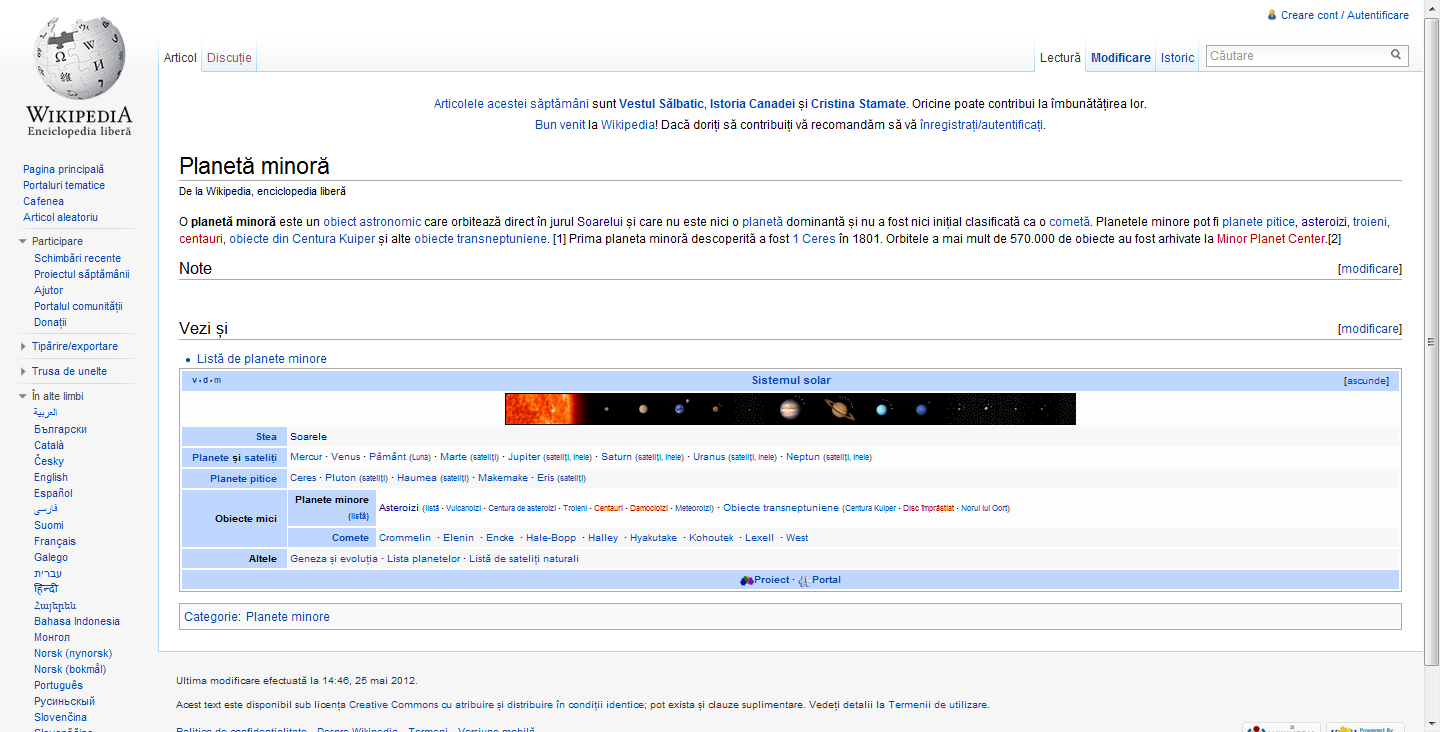The width and height of the screenshot is (1440, 732).
Task: Follow the 1 Ceres link in article
Action: click(813, 239)
